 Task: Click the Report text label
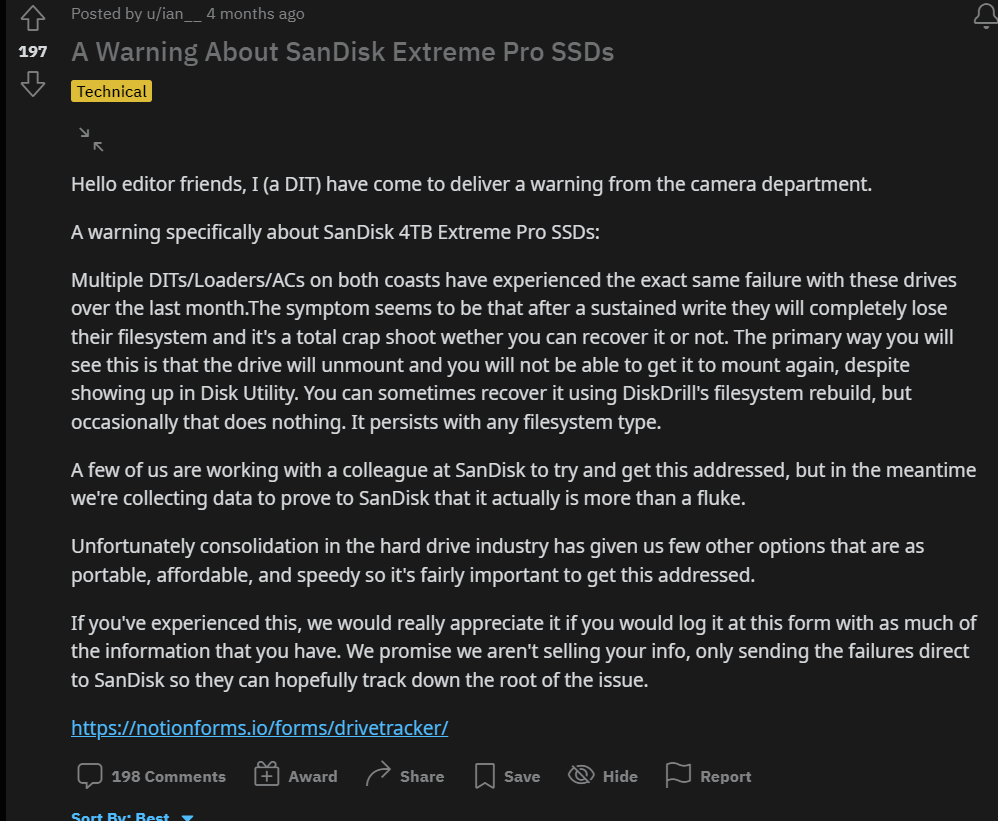click(x=726, y=776)
